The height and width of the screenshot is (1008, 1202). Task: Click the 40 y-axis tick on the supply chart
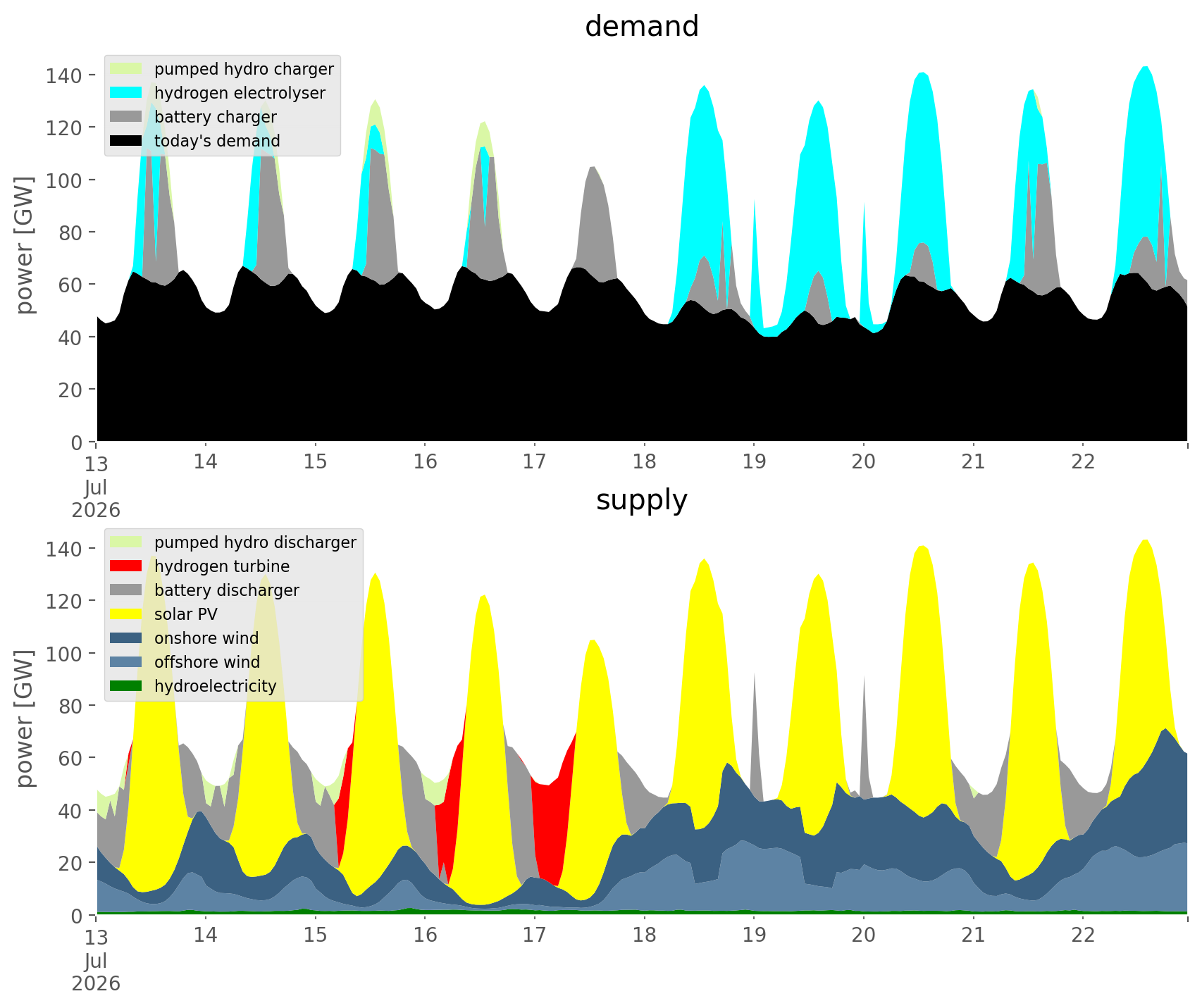pyautogui.click(x=72, y=811)
